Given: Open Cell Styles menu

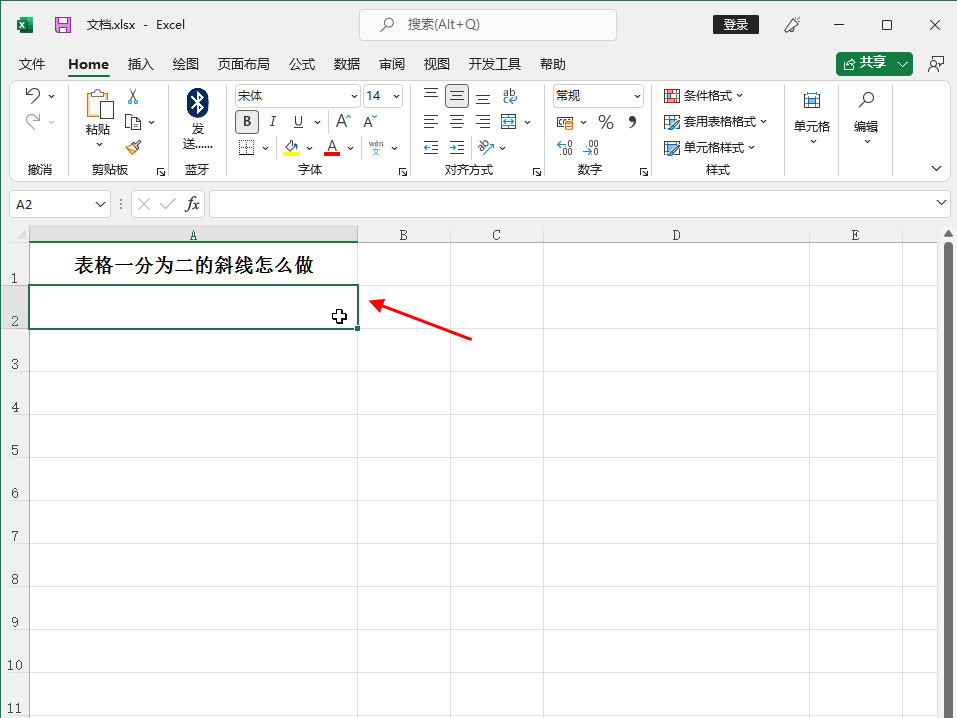Looking at the screenshot, I should point(709,147).
